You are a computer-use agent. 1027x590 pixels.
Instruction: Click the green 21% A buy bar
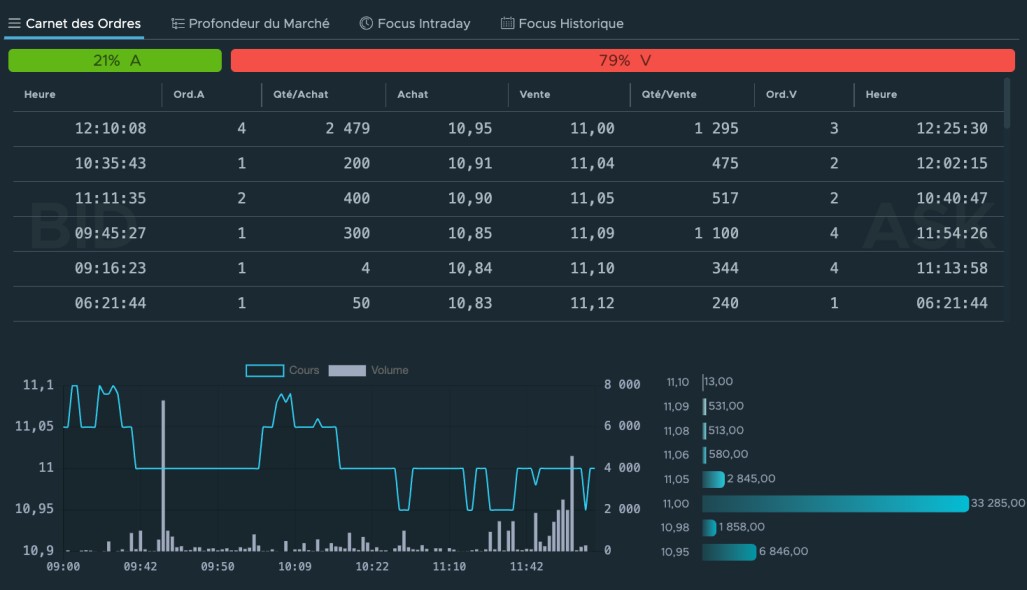(x=115, y=61)
